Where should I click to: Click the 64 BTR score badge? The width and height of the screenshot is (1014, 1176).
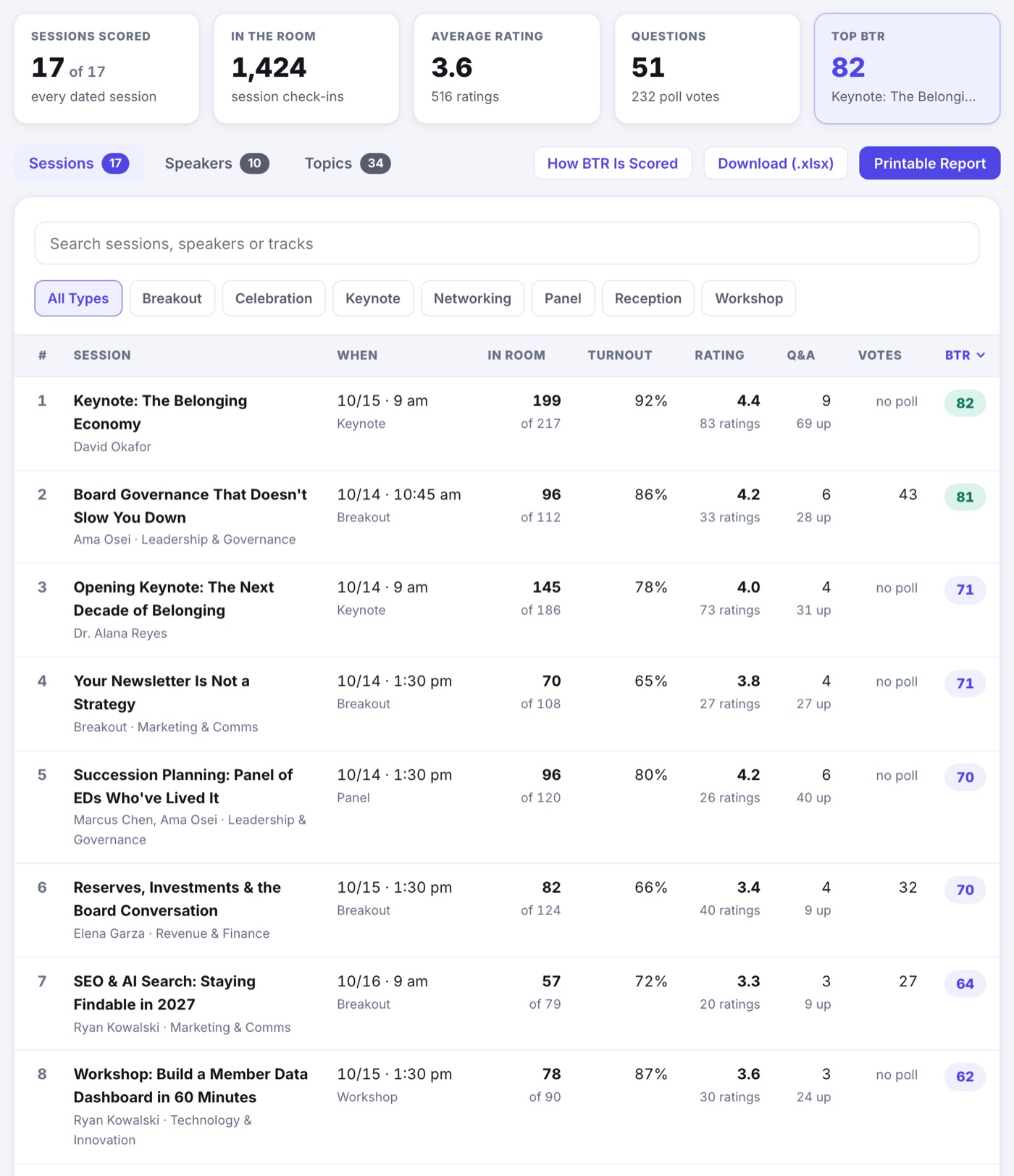[965, 983]
